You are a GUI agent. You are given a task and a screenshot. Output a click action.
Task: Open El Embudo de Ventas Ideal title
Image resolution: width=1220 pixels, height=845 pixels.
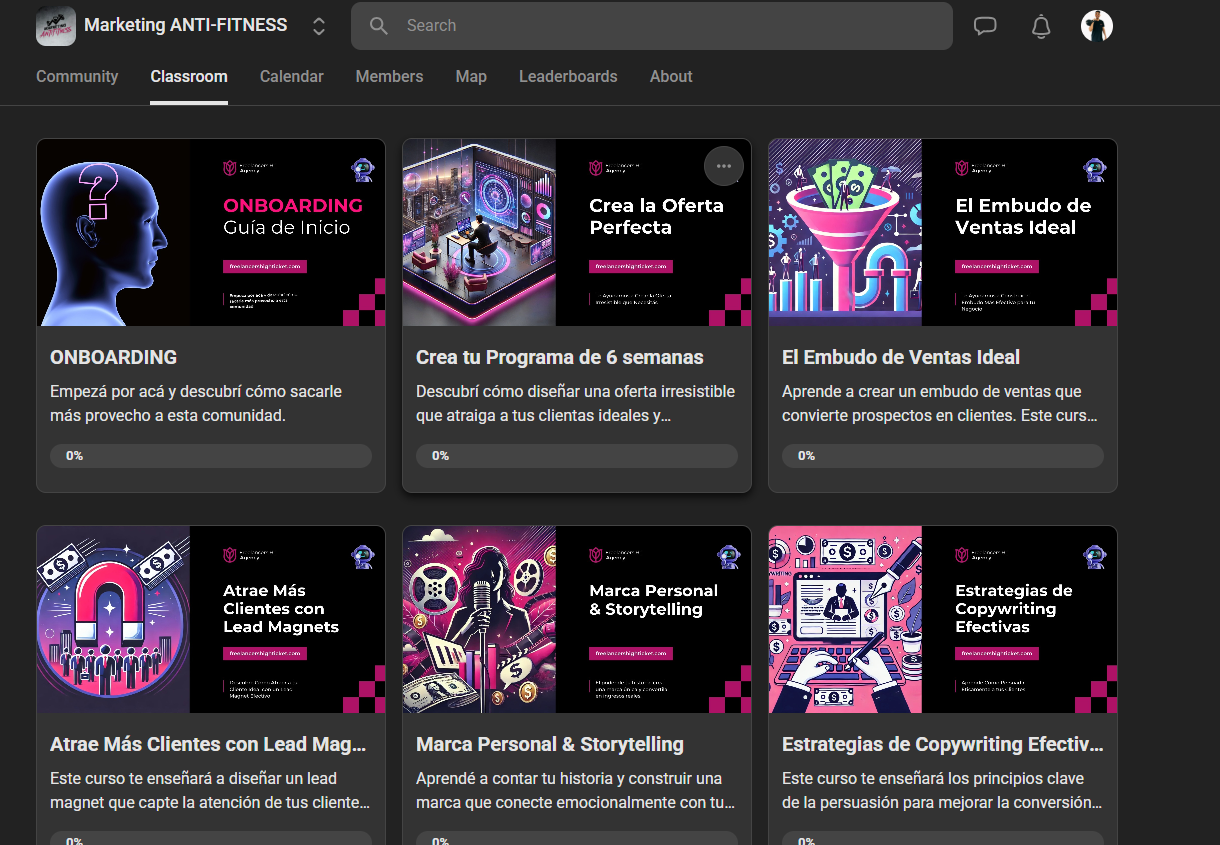[x=900, y=357]
